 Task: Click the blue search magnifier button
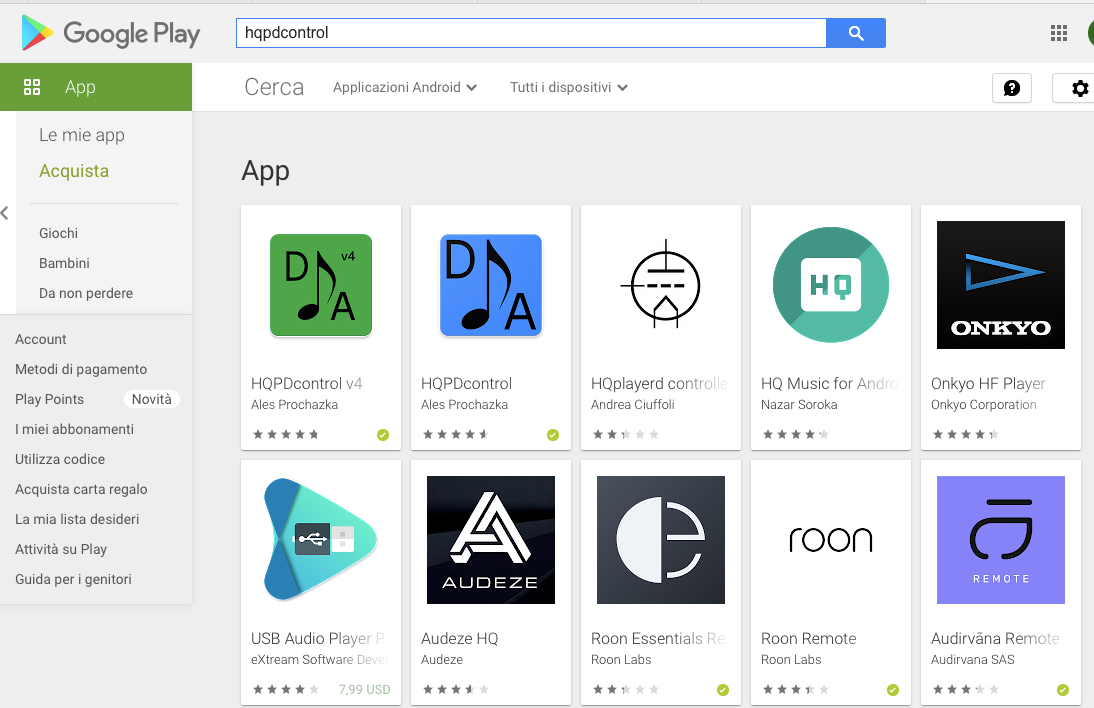click(855, 33)
